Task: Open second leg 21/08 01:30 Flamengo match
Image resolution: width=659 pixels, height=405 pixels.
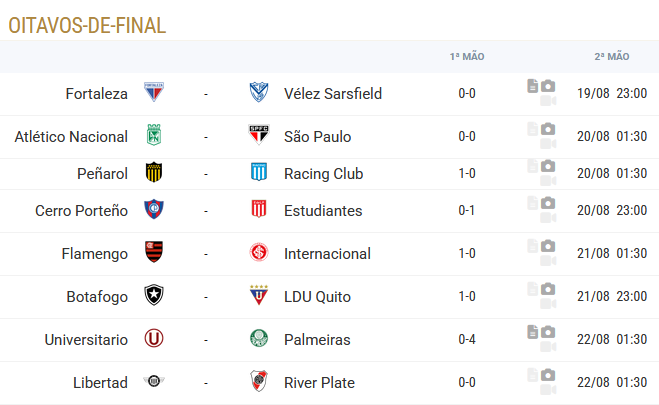Action: (x=612, y=253)
